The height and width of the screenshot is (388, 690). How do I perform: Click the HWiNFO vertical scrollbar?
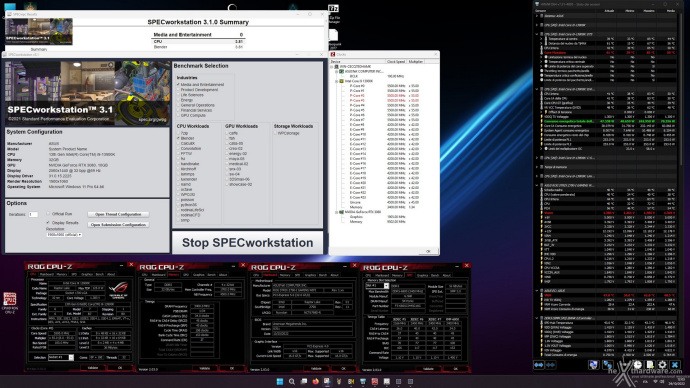click(x=681, y=88)
